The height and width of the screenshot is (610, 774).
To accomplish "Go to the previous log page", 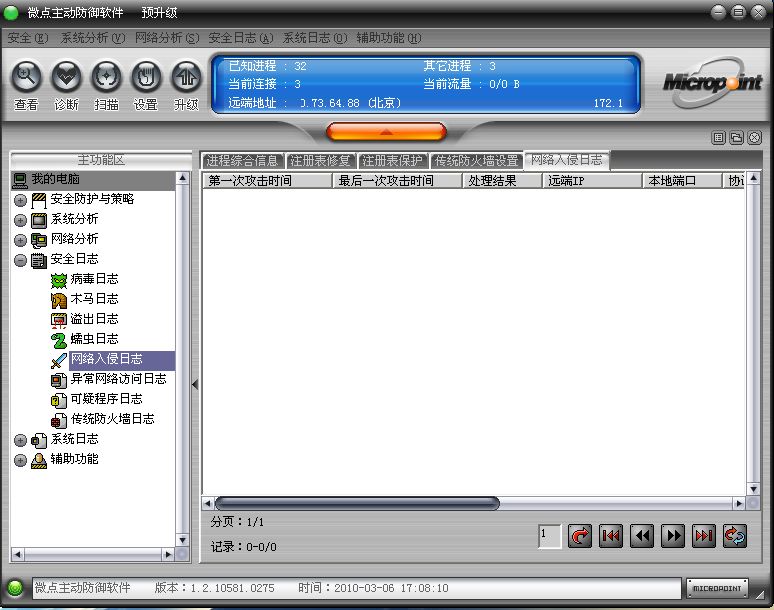I will point(642,536).
